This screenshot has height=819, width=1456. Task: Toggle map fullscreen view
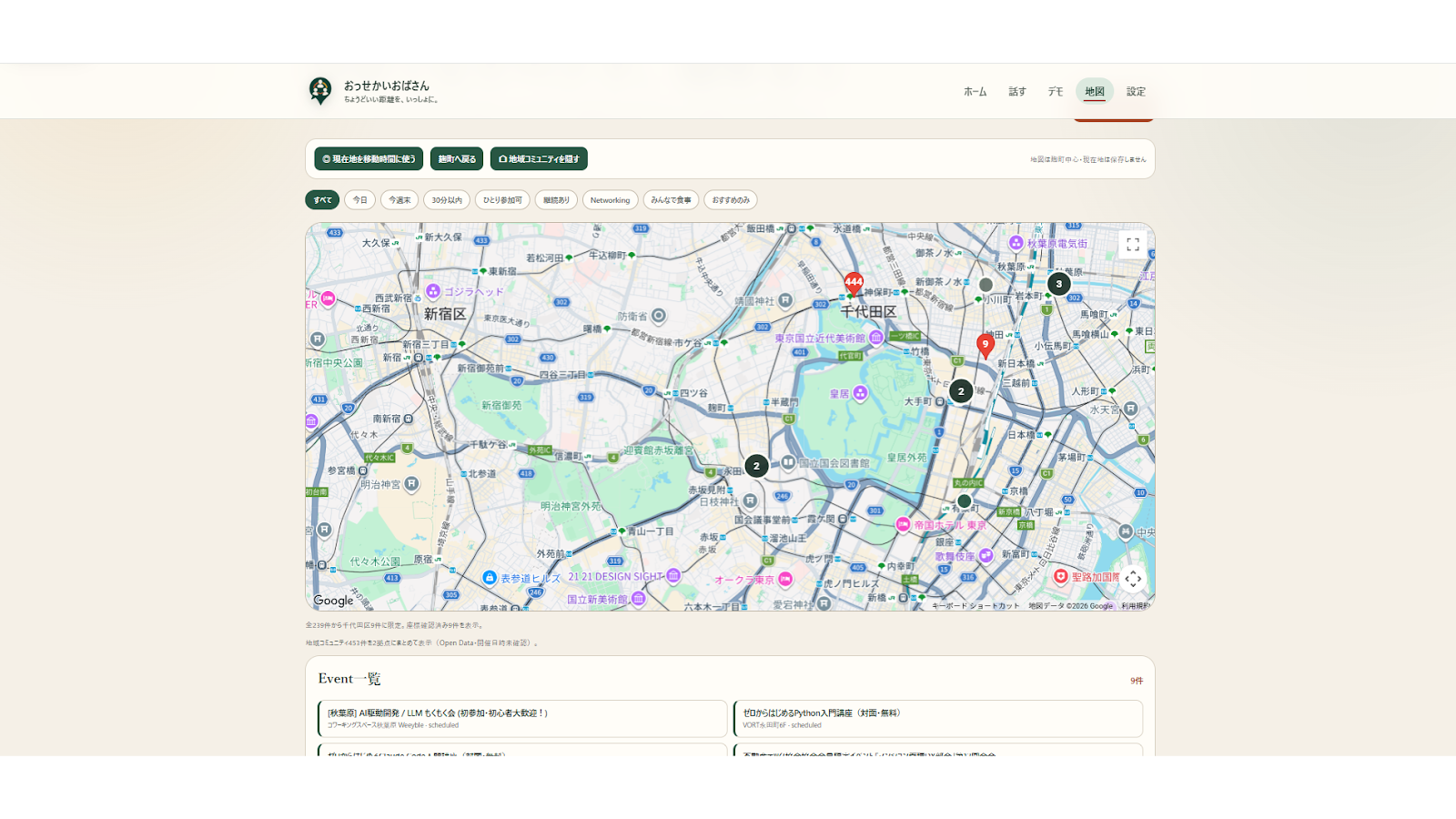(1133, 245)
